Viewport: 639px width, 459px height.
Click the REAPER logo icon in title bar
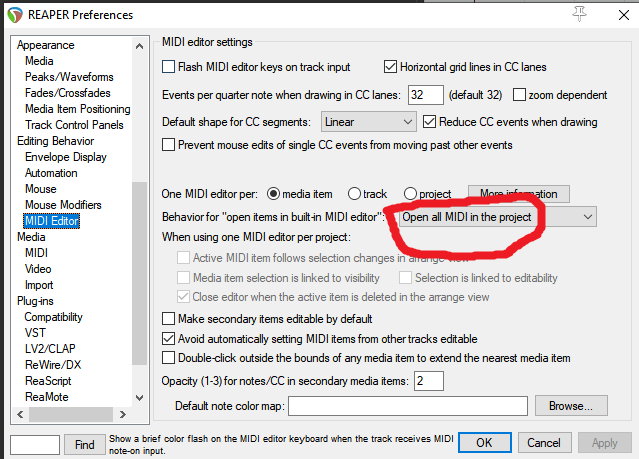(15, 15)
